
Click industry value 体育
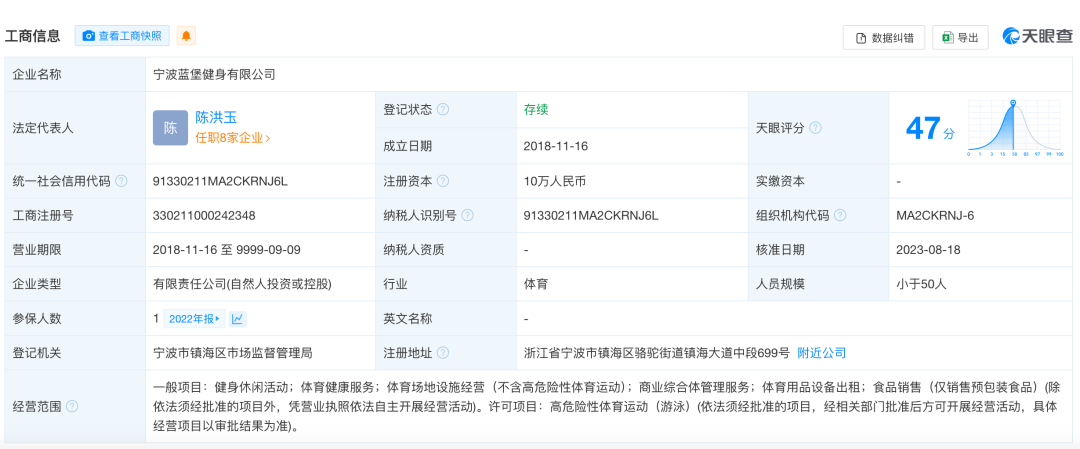[x=536, y=284]
